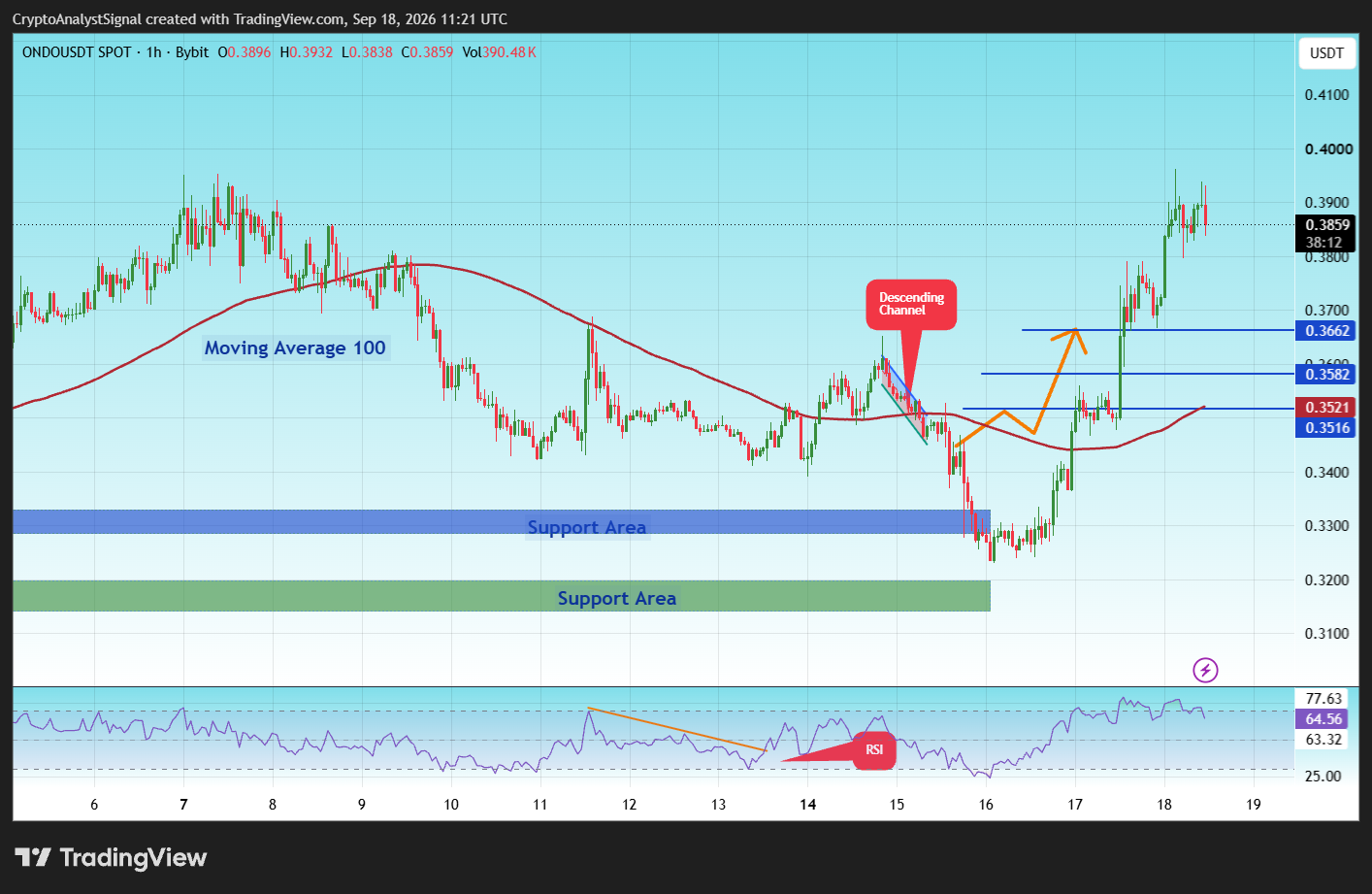
Task: Click the current price label 0.3859
Action: point(1326,225)
